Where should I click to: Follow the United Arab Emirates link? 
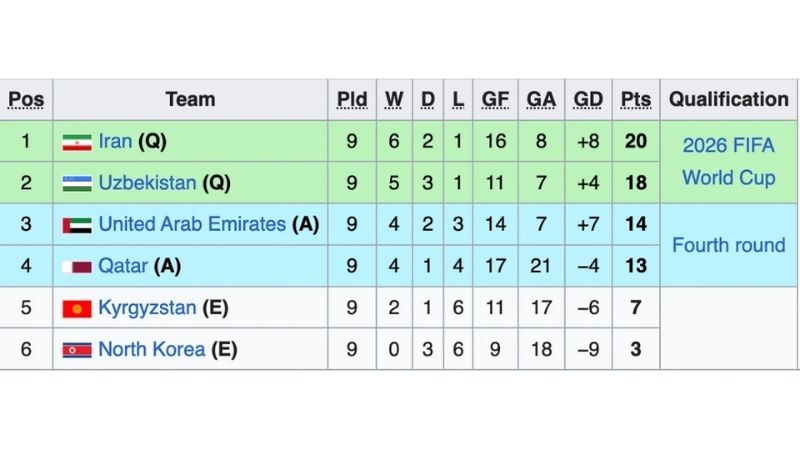point(192,225)
